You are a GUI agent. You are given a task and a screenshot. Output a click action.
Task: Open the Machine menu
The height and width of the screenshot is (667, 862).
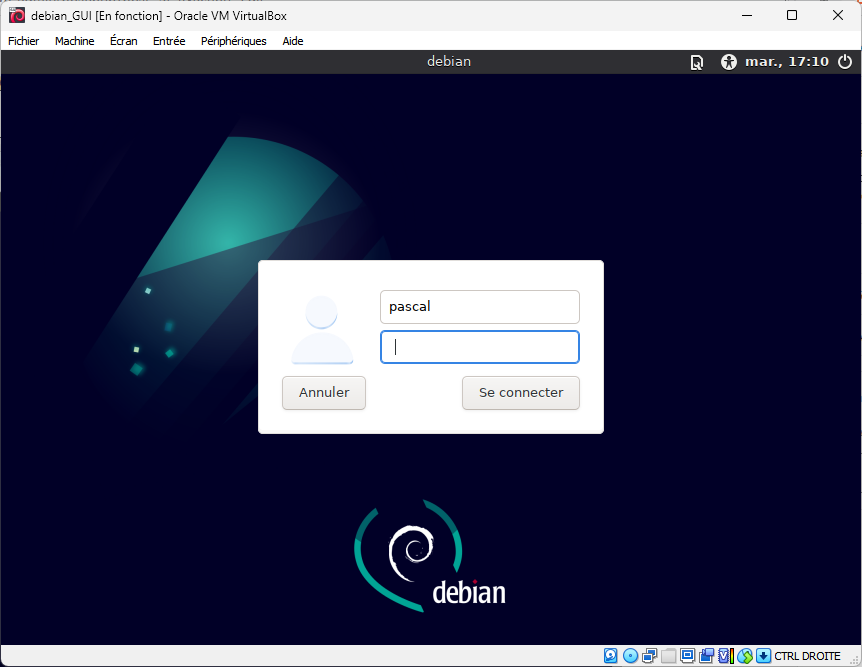[x=74, y=41]
